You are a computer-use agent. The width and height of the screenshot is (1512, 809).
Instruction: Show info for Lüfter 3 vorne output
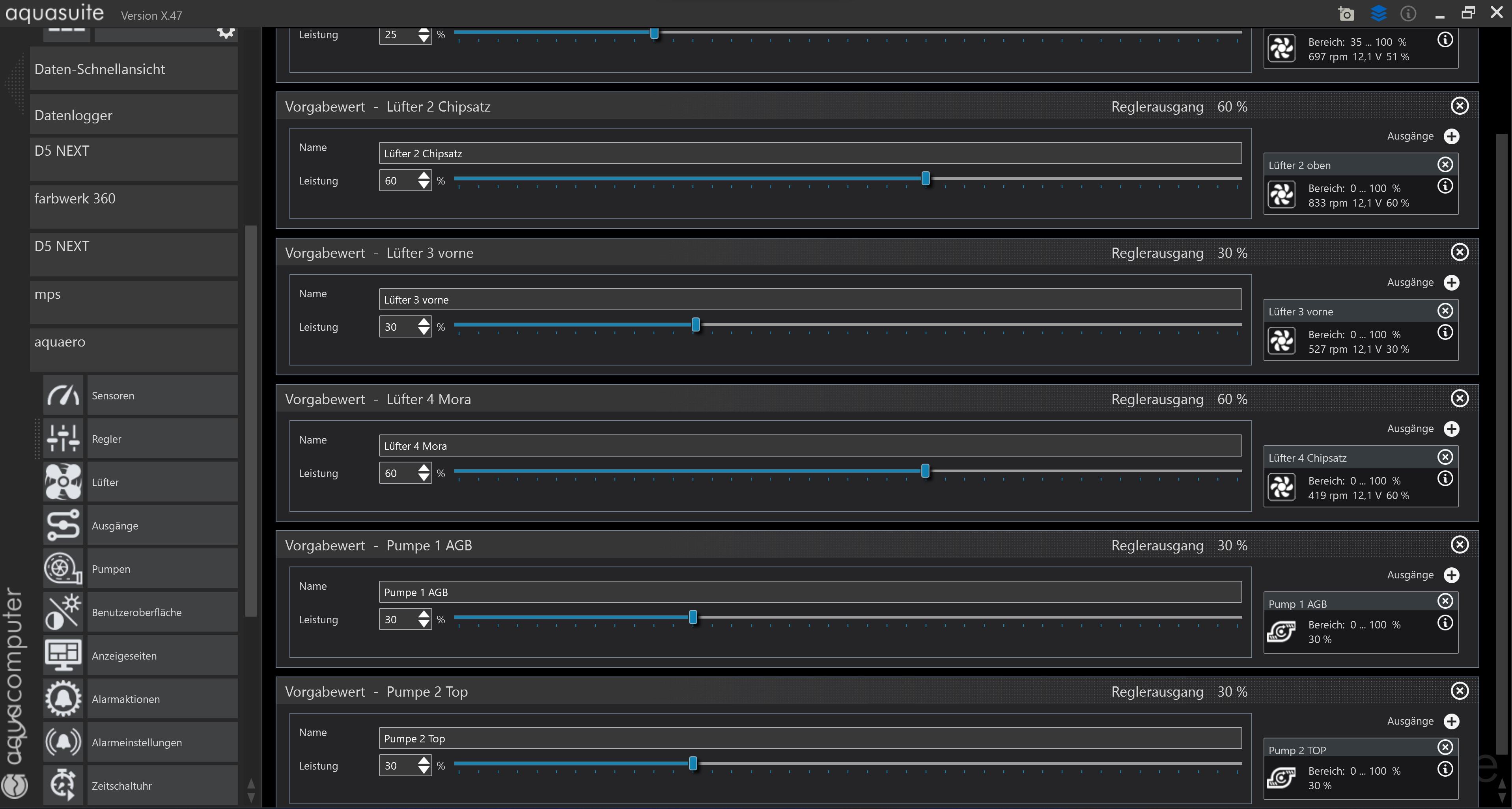[1445, 333]
